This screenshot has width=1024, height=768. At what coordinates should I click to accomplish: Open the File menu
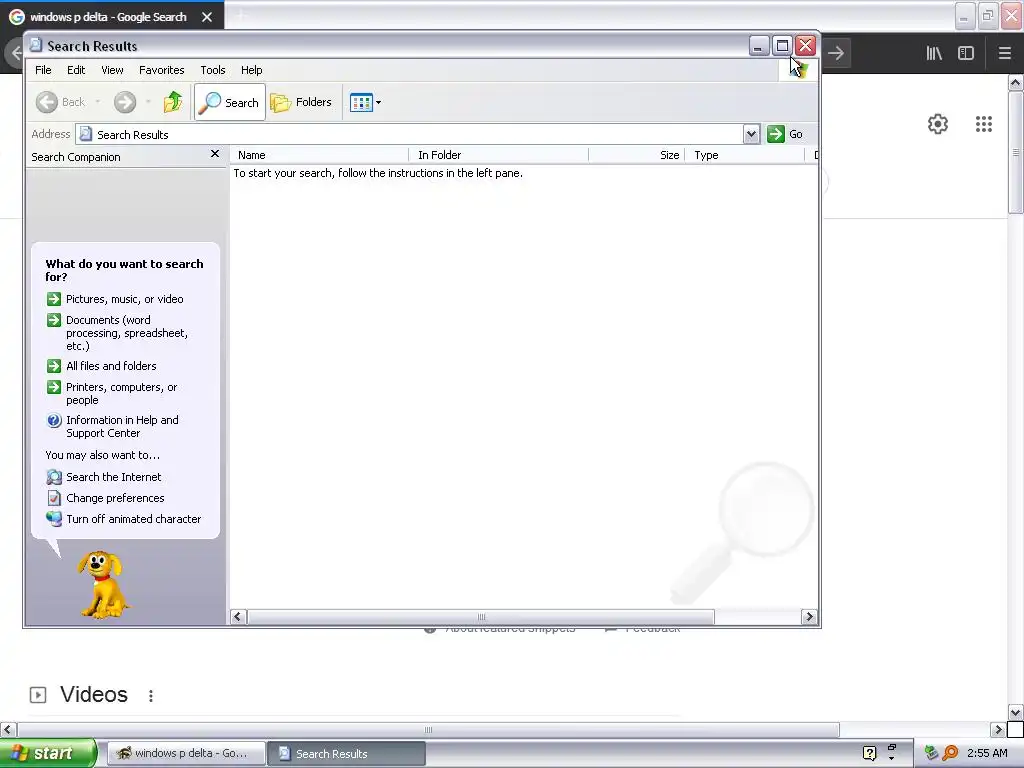(x=43, y=70)
